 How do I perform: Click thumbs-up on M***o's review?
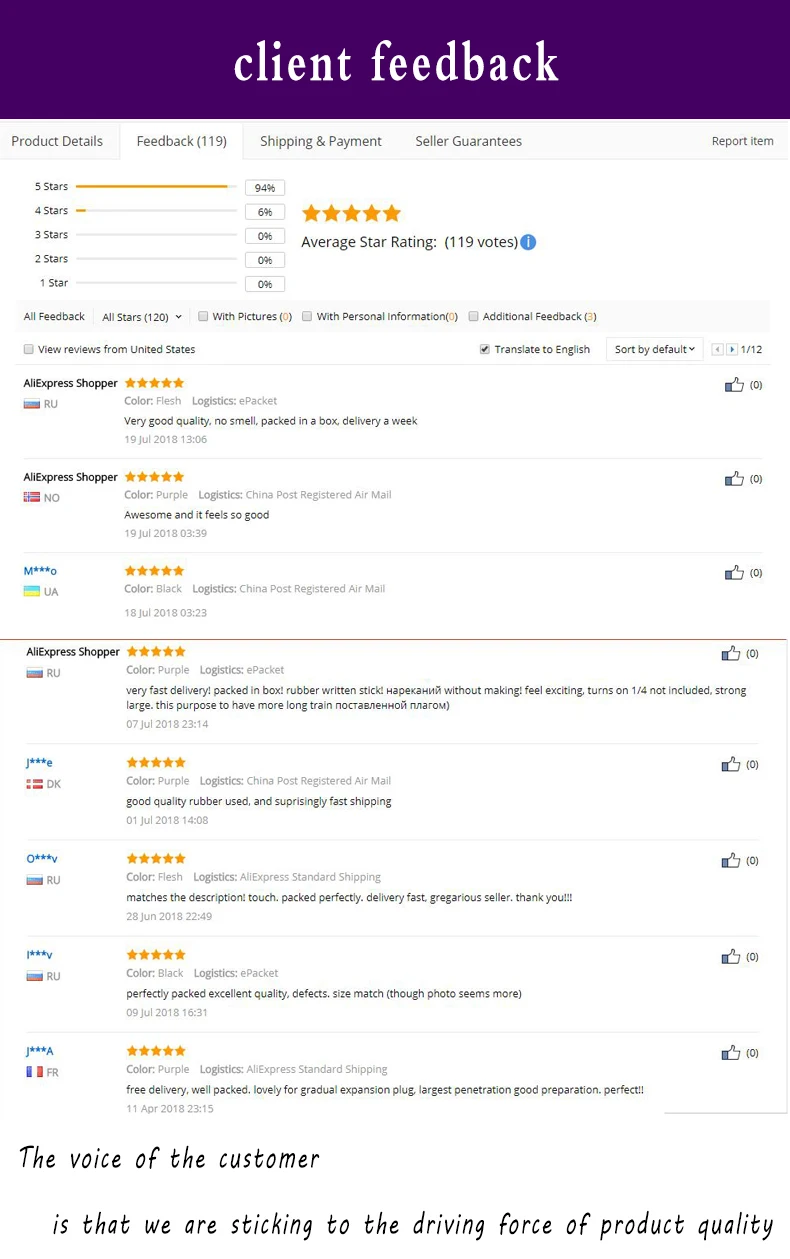click(734, 572)
